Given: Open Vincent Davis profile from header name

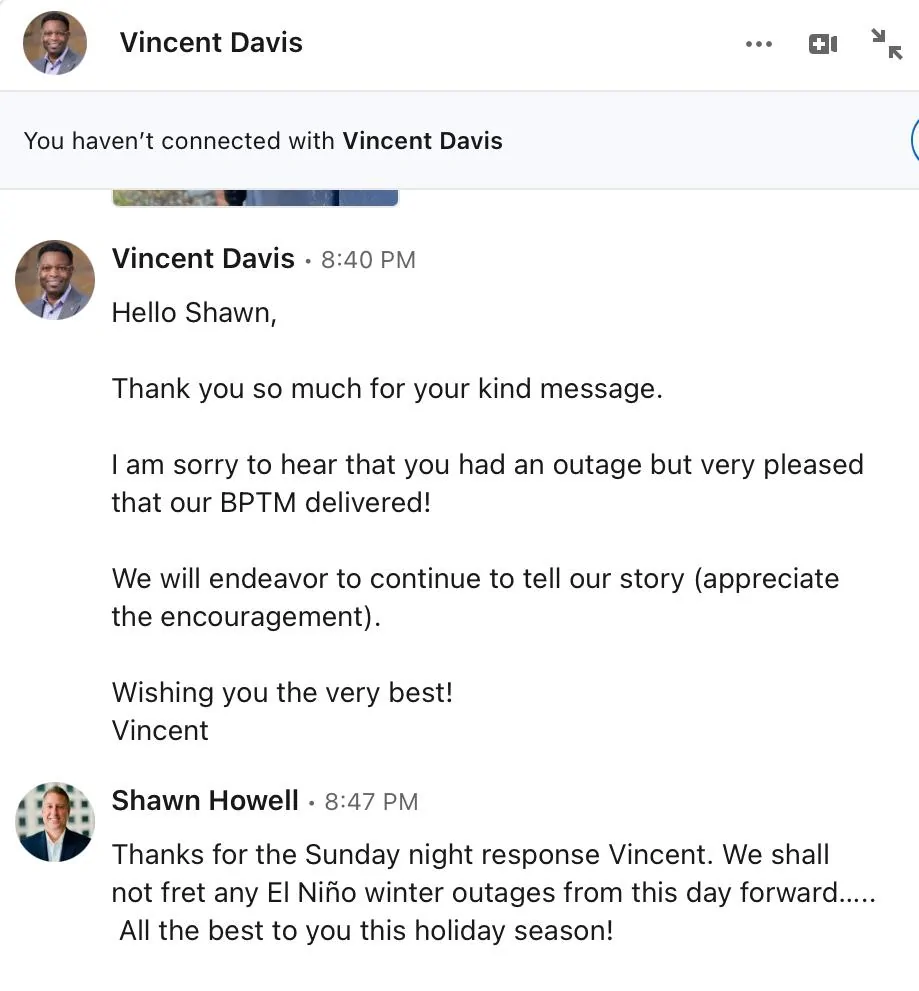Looking at the screenshot, I should 211,43.
